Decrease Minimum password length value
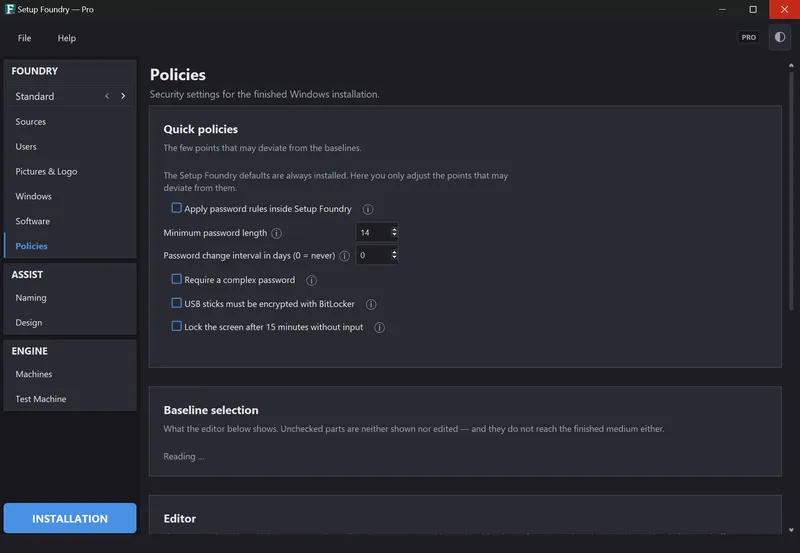 coord(394,235)
